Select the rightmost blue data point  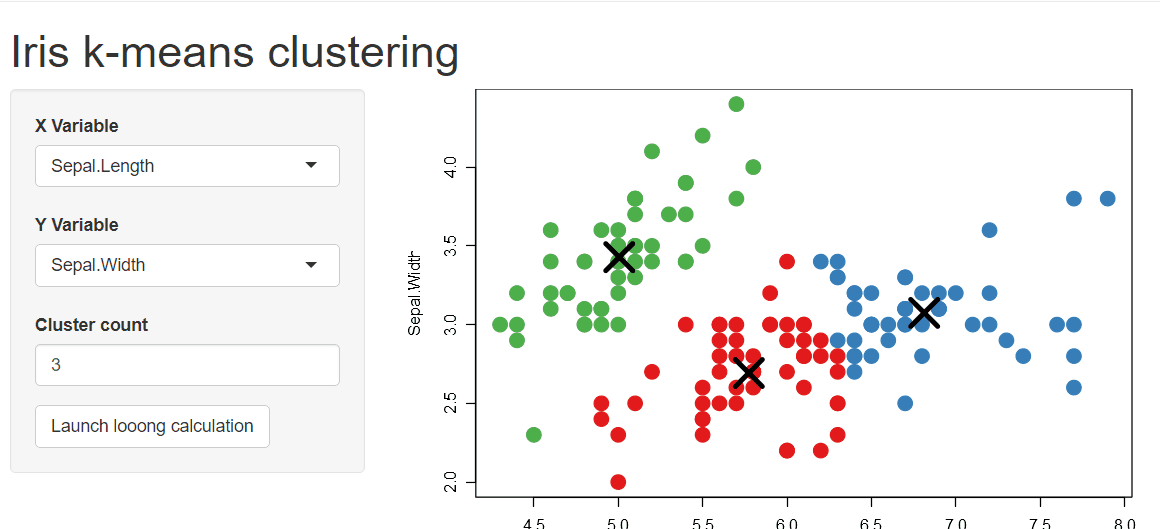point(1107,198)
